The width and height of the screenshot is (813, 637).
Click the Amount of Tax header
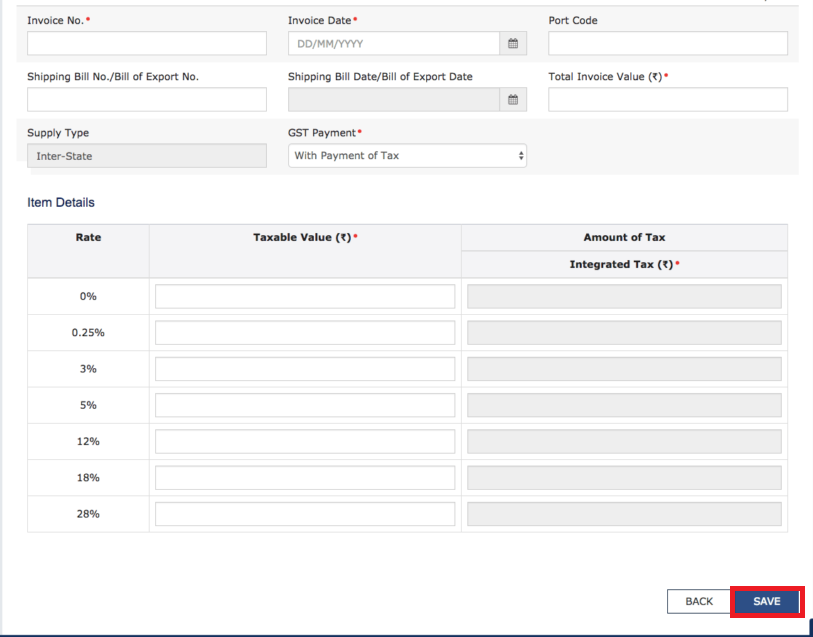pyautogui.click(x=624, y=237)
